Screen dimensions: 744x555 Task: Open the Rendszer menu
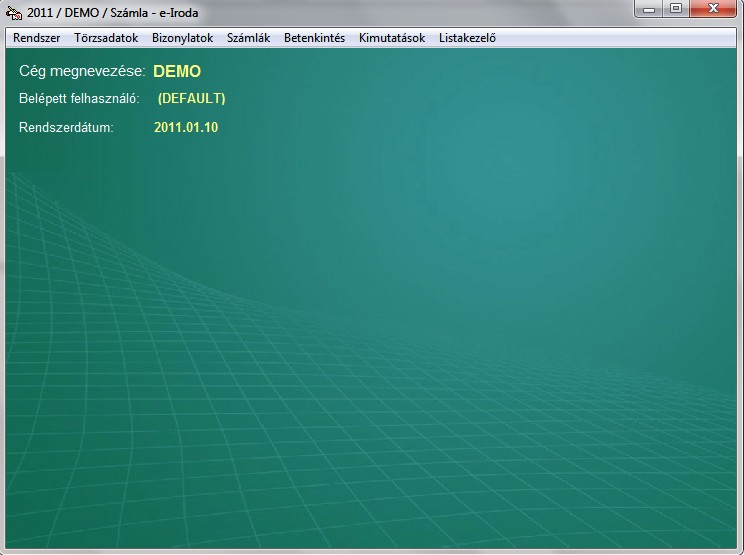pos(37,38)
